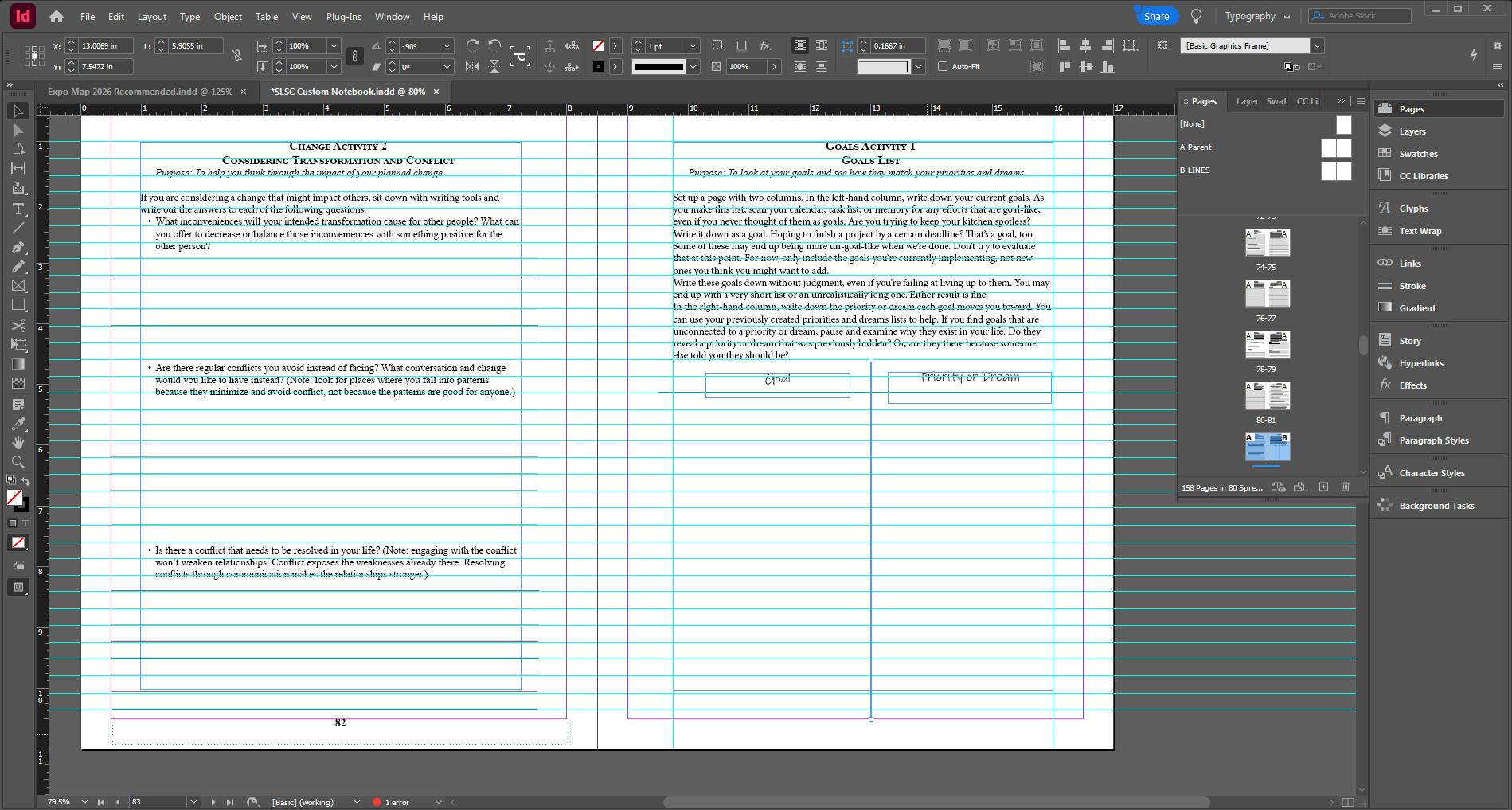This screenshot has height=810, width=1512.
Task: Click the Home icon
Action: [56, 16]
